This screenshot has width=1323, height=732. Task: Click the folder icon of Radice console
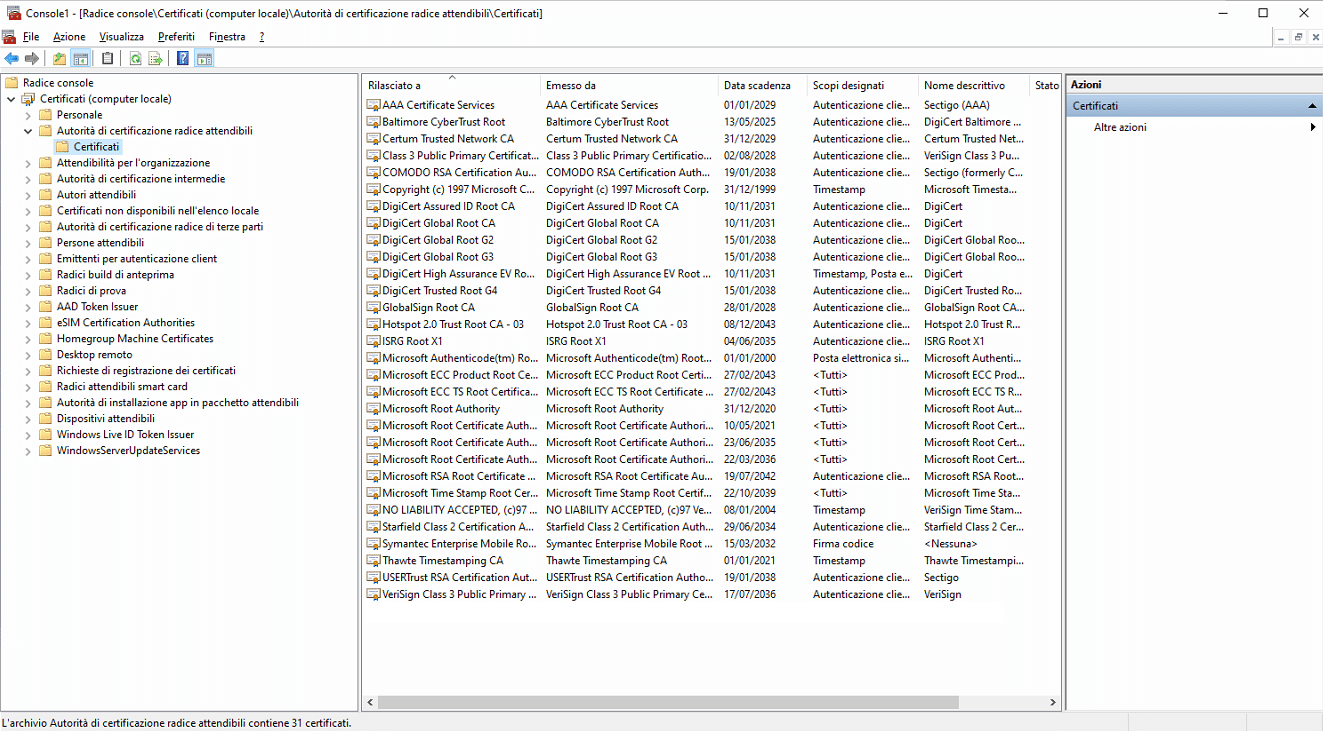[x=12, y=83]
